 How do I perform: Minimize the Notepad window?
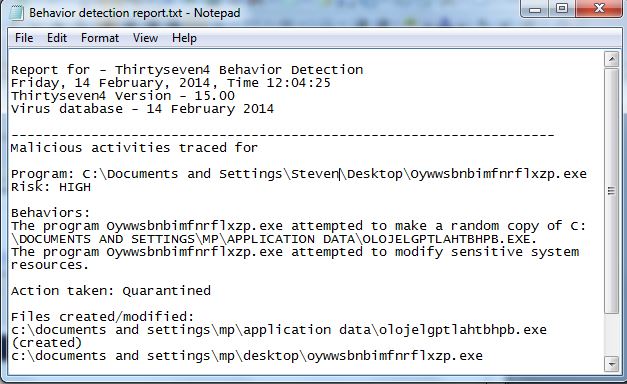tap(535, 9)
